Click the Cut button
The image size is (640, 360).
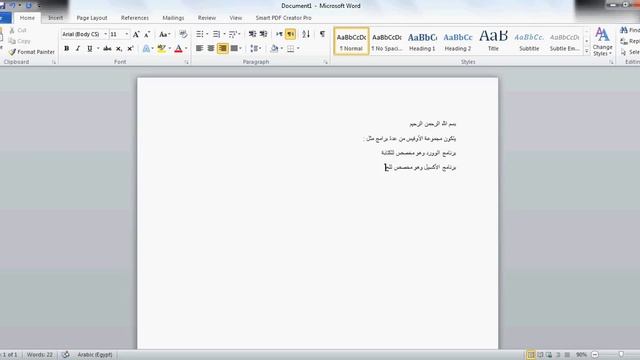18,31
